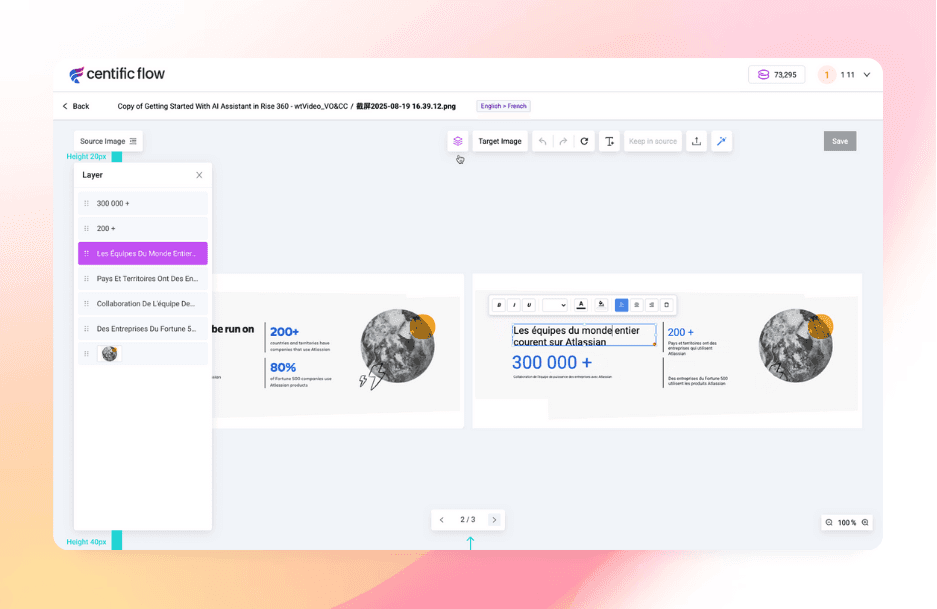Zoom out with the minus magnifier
This screenshot has height=609, width=937.
coord(829,522)
